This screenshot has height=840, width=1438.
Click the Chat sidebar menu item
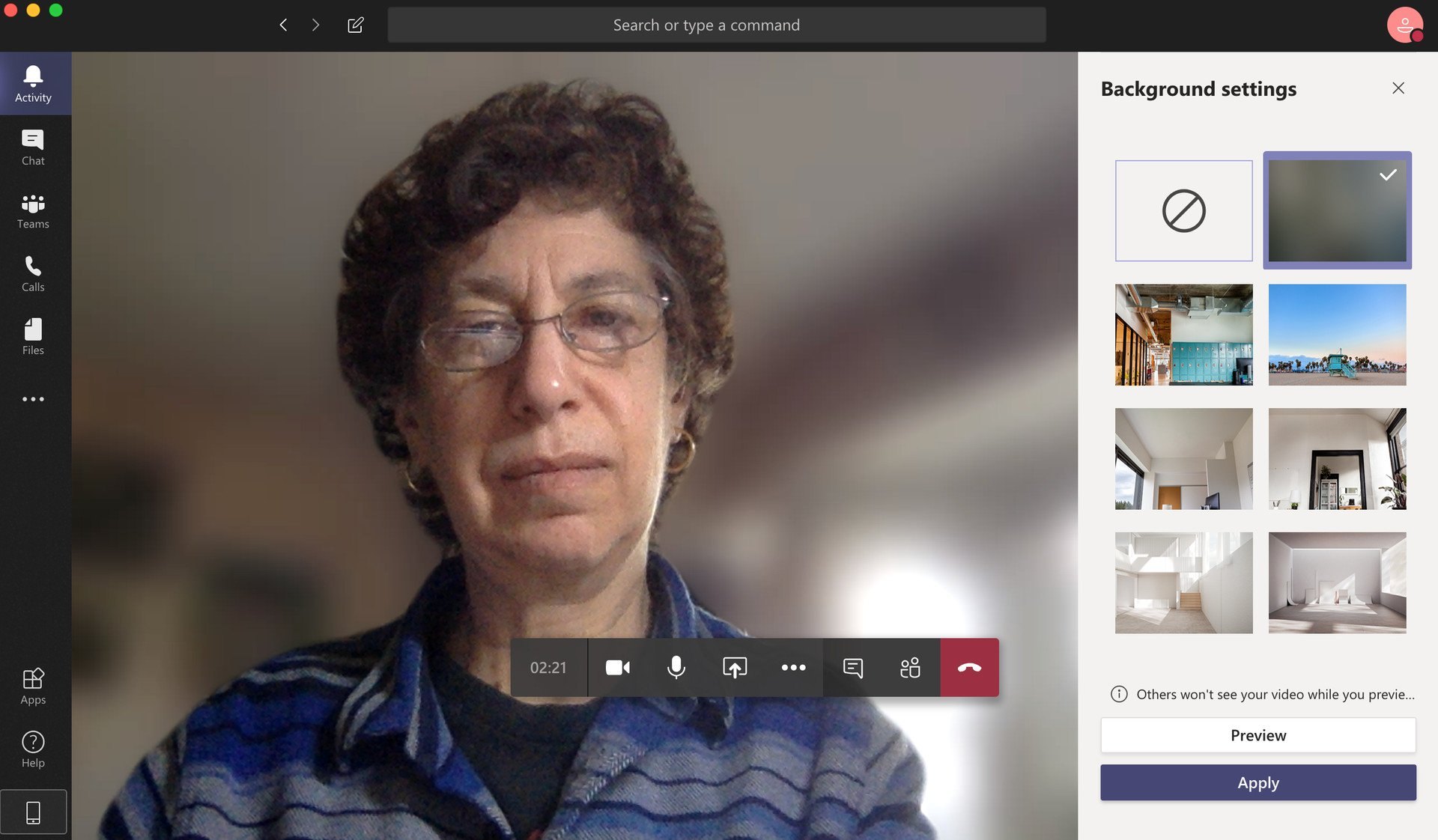pos(32,145)
